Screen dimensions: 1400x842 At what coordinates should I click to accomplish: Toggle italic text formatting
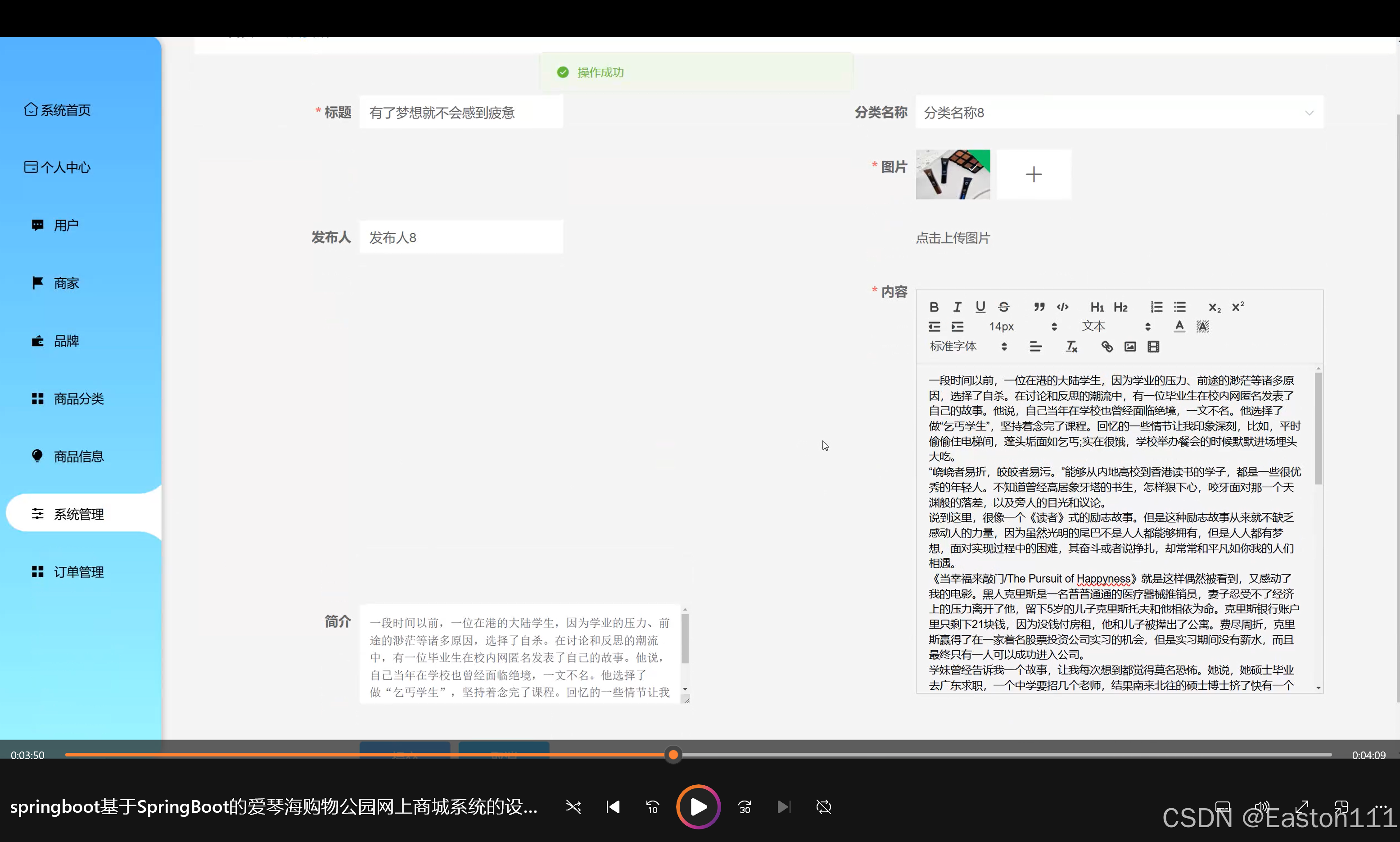[957, 307]
